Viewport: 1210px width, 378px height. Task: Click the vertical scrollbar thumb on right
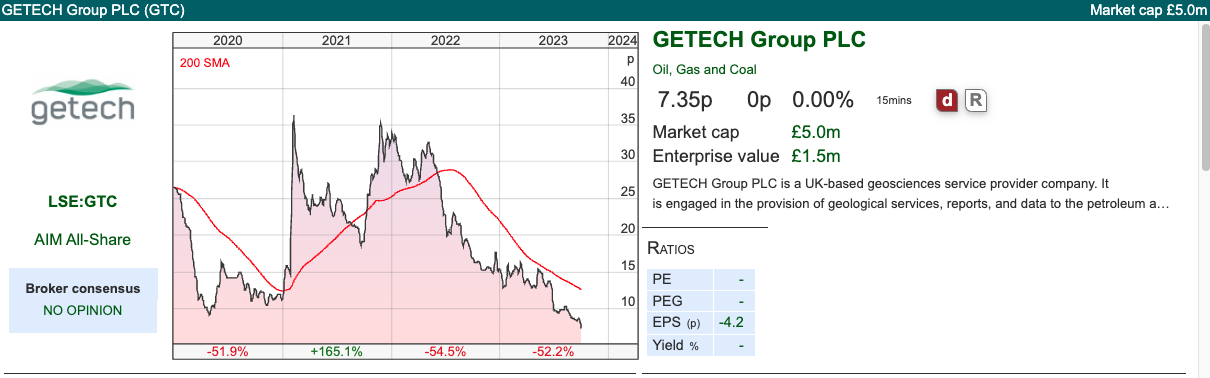1204,100
